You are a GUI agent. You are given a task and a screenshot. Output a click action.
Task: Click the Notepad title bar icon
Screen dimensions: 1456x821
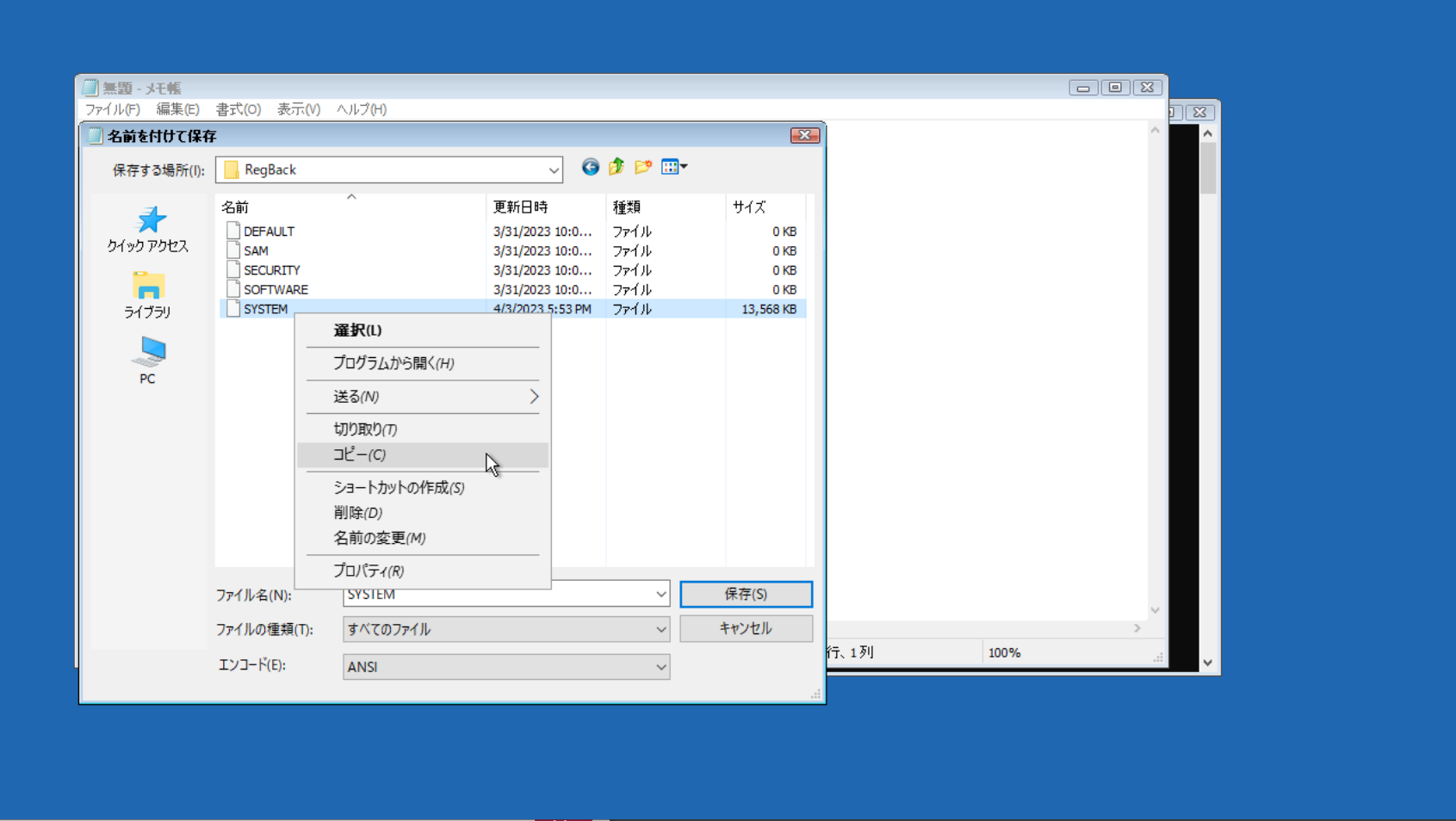[90, 88]
